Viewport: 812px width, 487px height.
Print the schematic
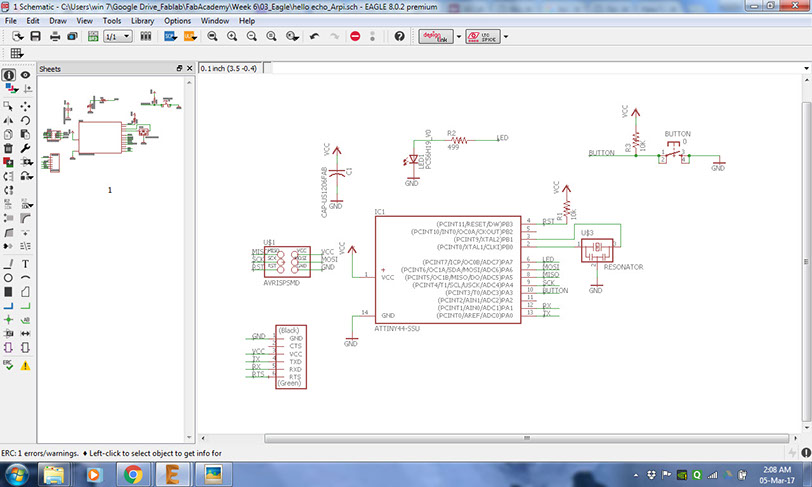click(x=55, y=36)
